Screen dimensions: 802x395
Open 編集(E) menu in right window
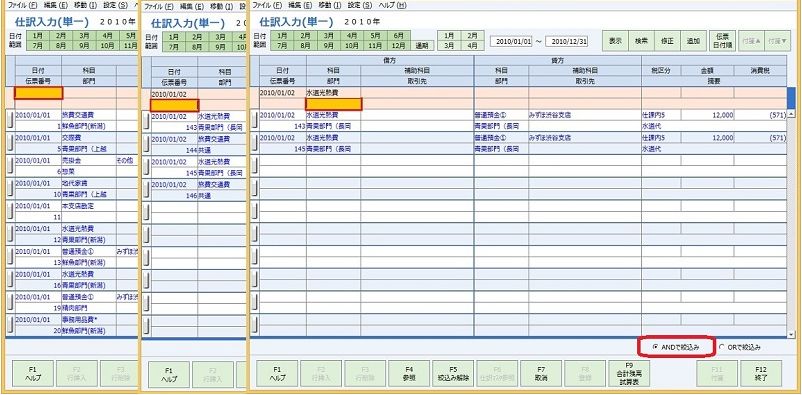(300, 6)
